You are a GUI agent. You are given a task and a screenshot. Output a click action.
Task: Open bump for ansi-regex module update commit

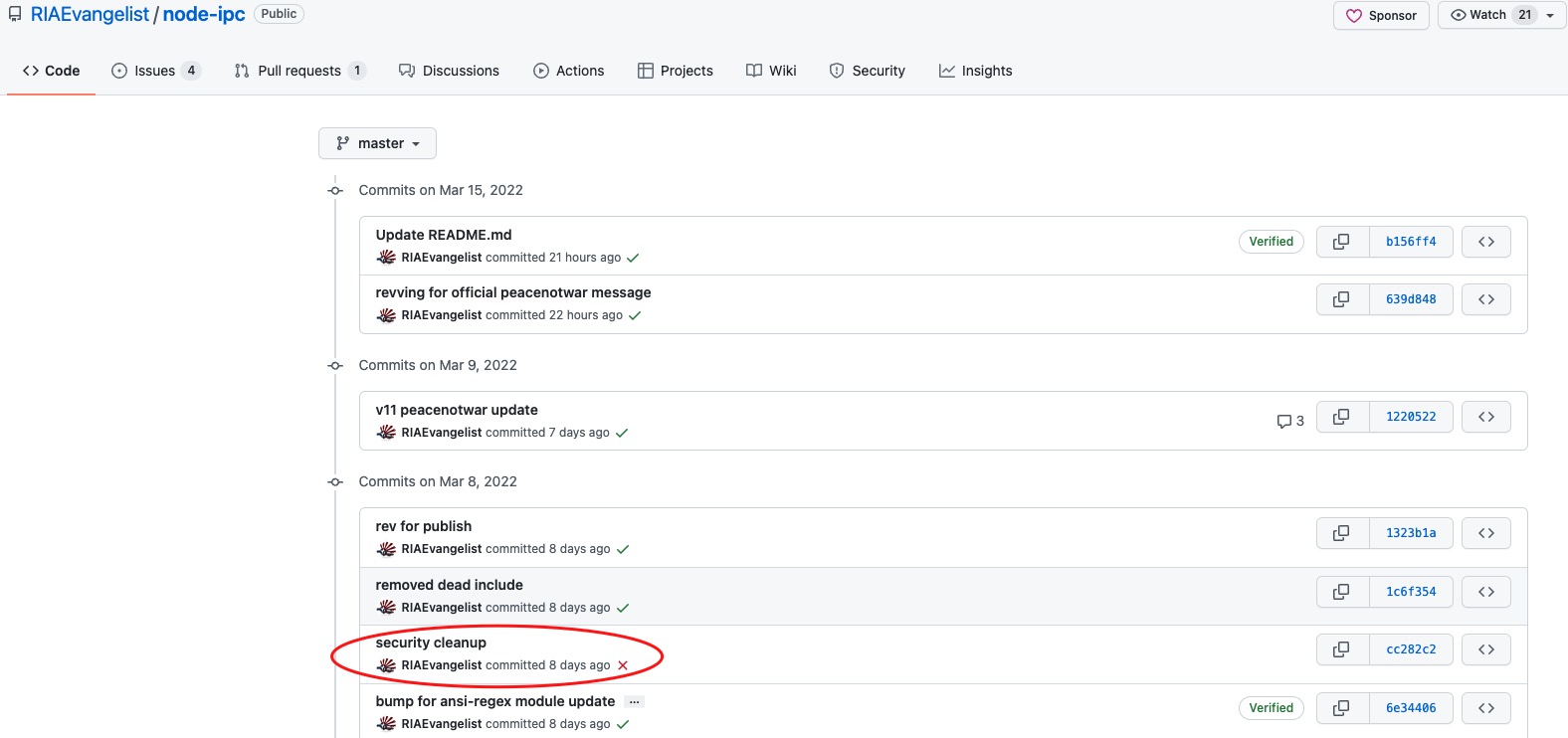coord(495,701)
